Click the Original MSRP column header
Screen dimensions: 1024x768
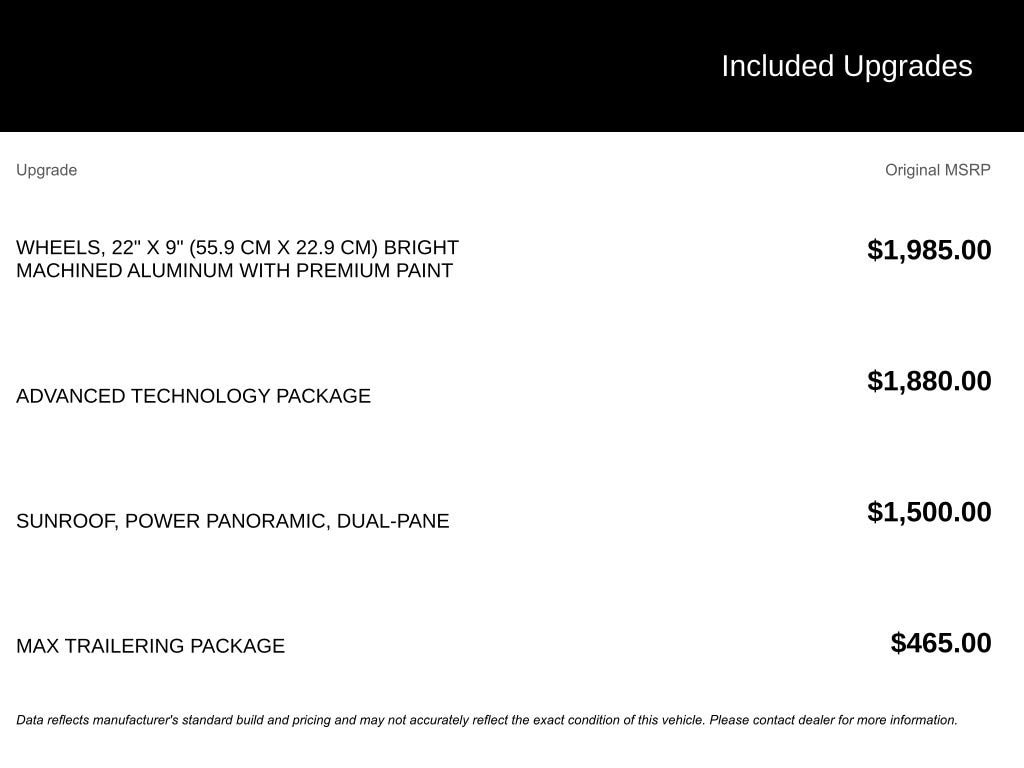[x=937, y=170]
